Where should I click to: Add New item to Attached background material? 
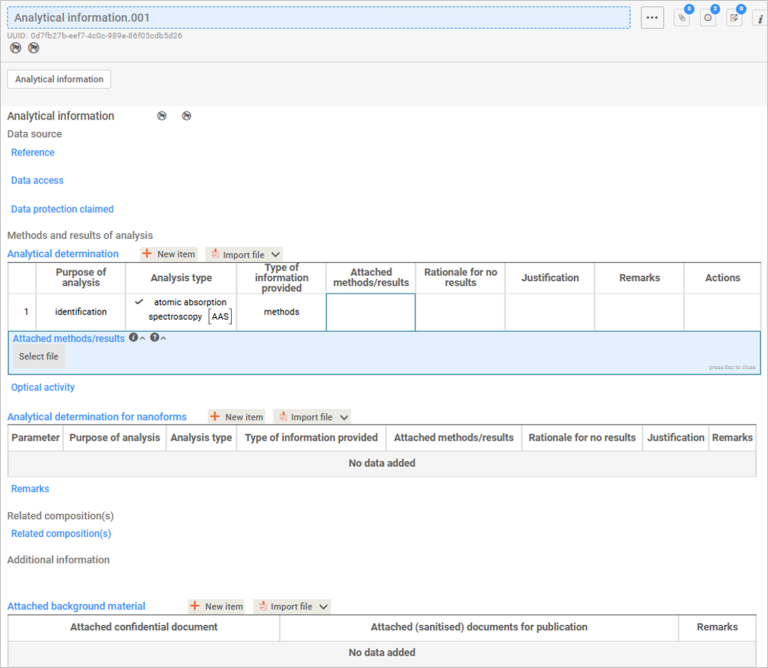216,606
